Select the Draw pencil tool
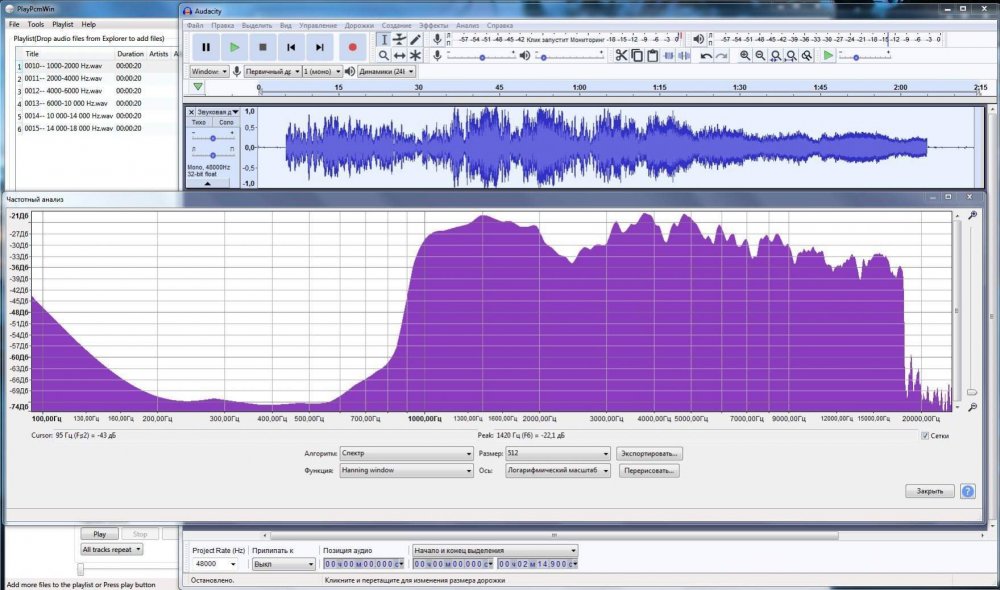This screenshot has width=1000, height=590. [x=416, y=39]
